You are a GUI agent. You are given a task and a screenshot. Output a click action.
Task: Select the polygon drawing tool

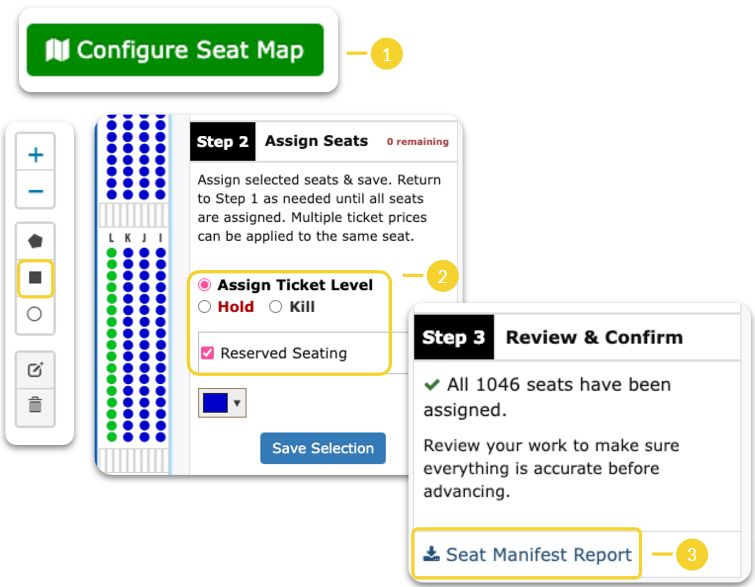[x=36, y=242]
